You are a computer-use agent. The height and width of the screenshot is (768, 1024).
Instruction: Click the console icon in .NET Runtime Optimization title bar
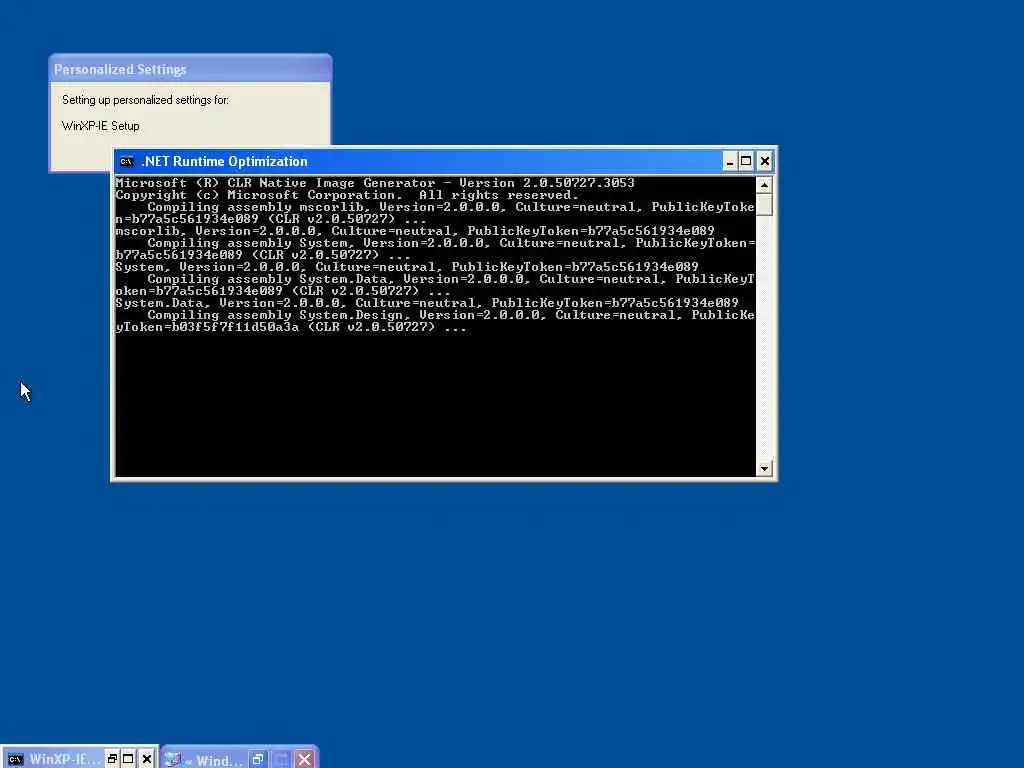[127, 161]
